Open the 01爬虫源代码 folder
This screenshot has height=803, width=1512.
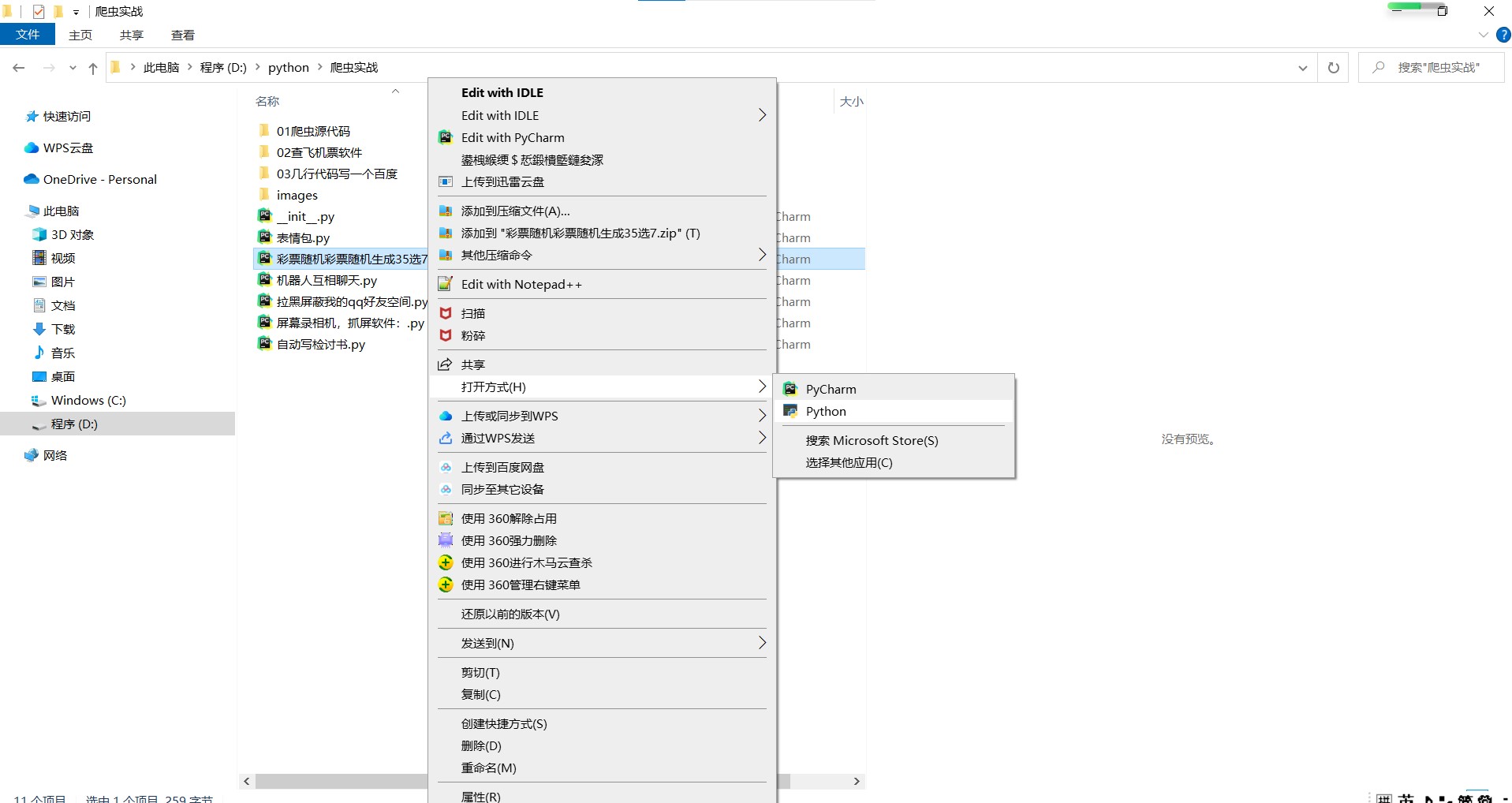point(313,131)
